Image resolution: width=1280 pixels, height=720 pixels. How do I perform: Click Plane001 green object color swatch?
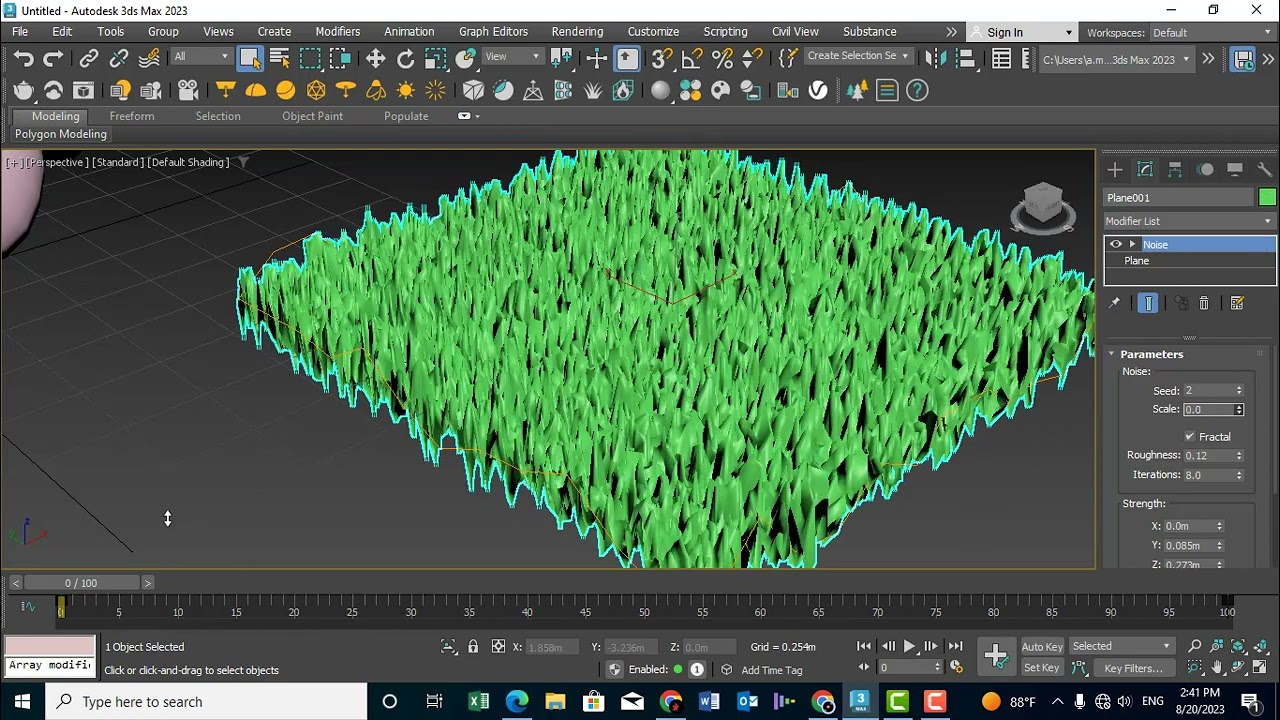coord(1268,198)
